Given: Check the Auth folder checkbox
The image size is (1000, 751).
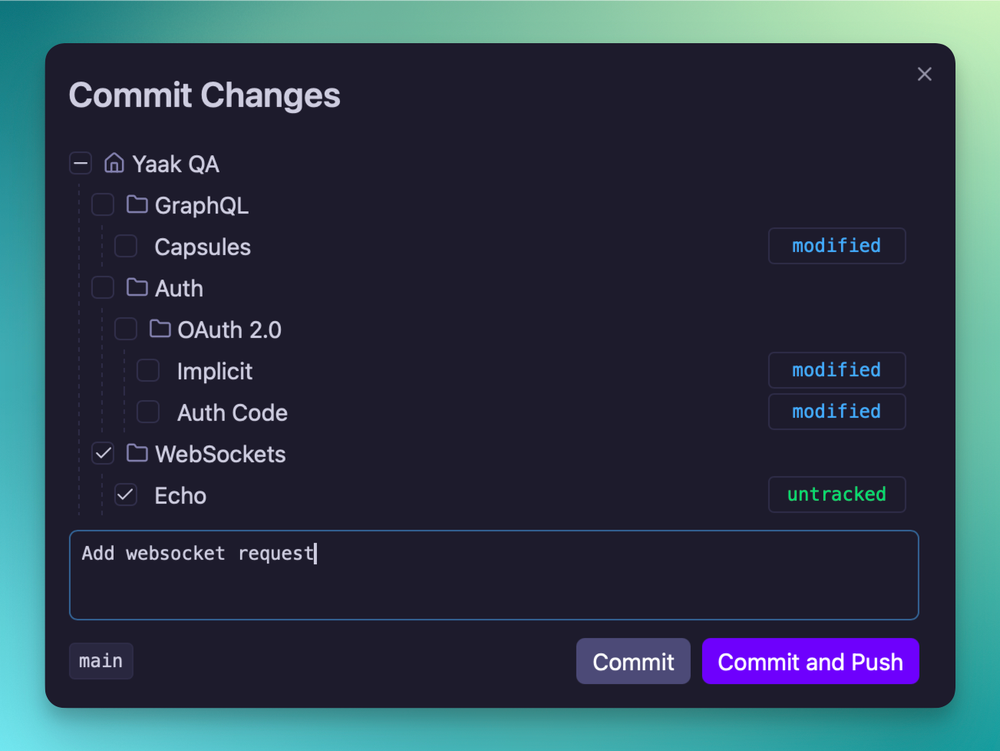Looking at the screenshot, I should [x=103, y=288].
